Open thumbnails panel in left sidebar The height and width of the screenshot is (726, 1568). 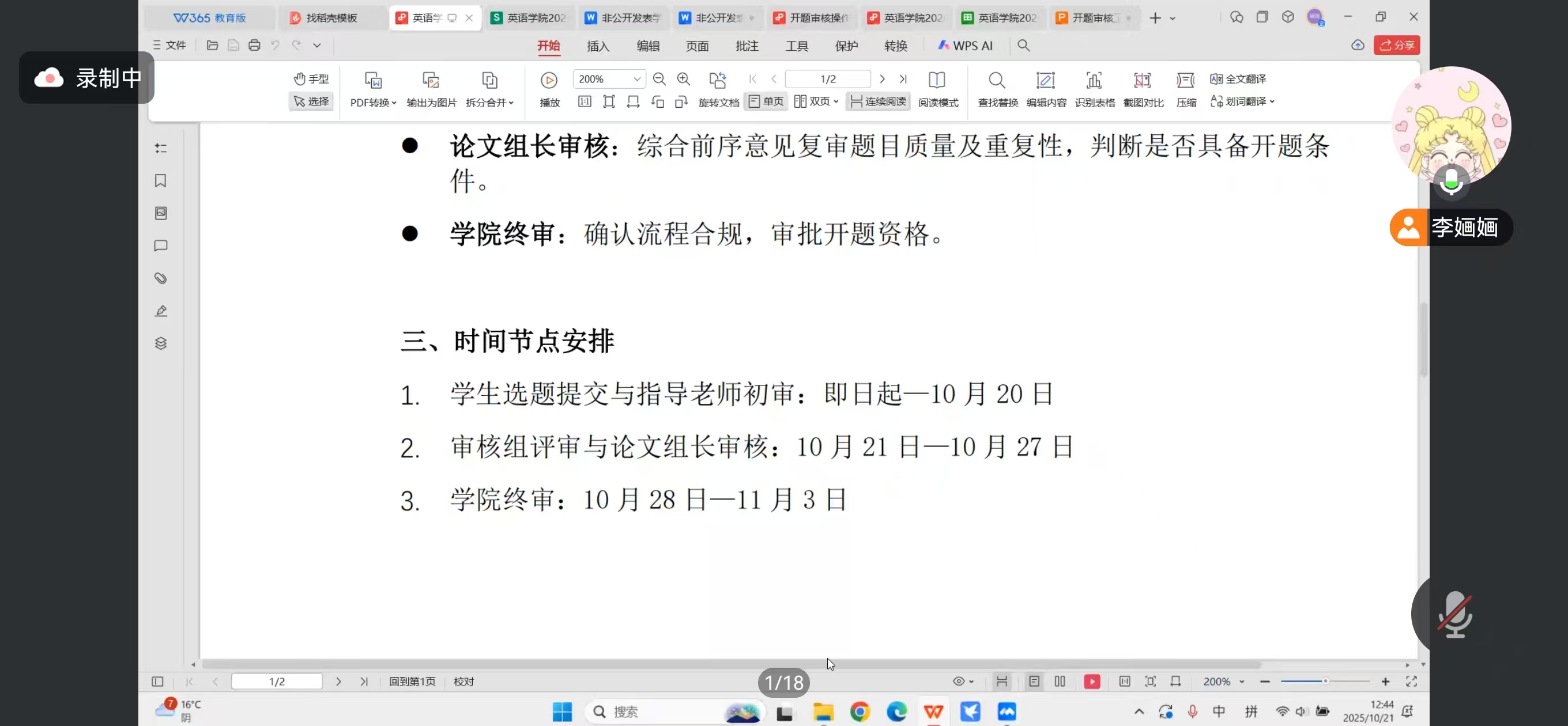click(x=161, y=213)
